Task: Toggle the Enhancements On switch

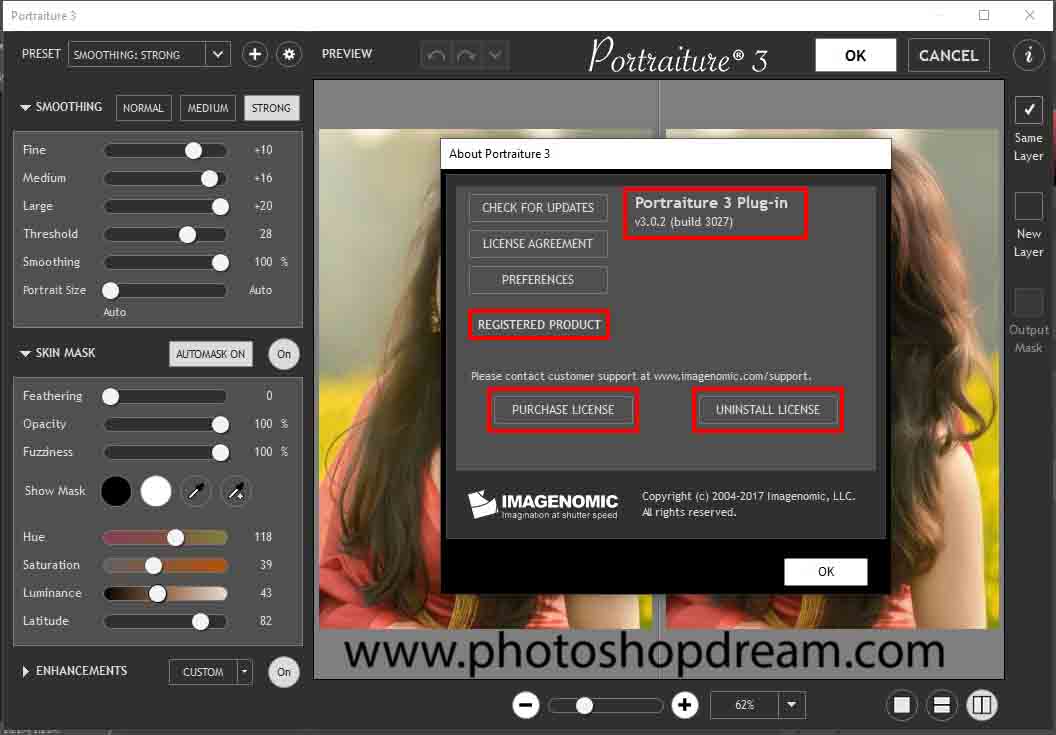Action: click(x=284, y=672)
